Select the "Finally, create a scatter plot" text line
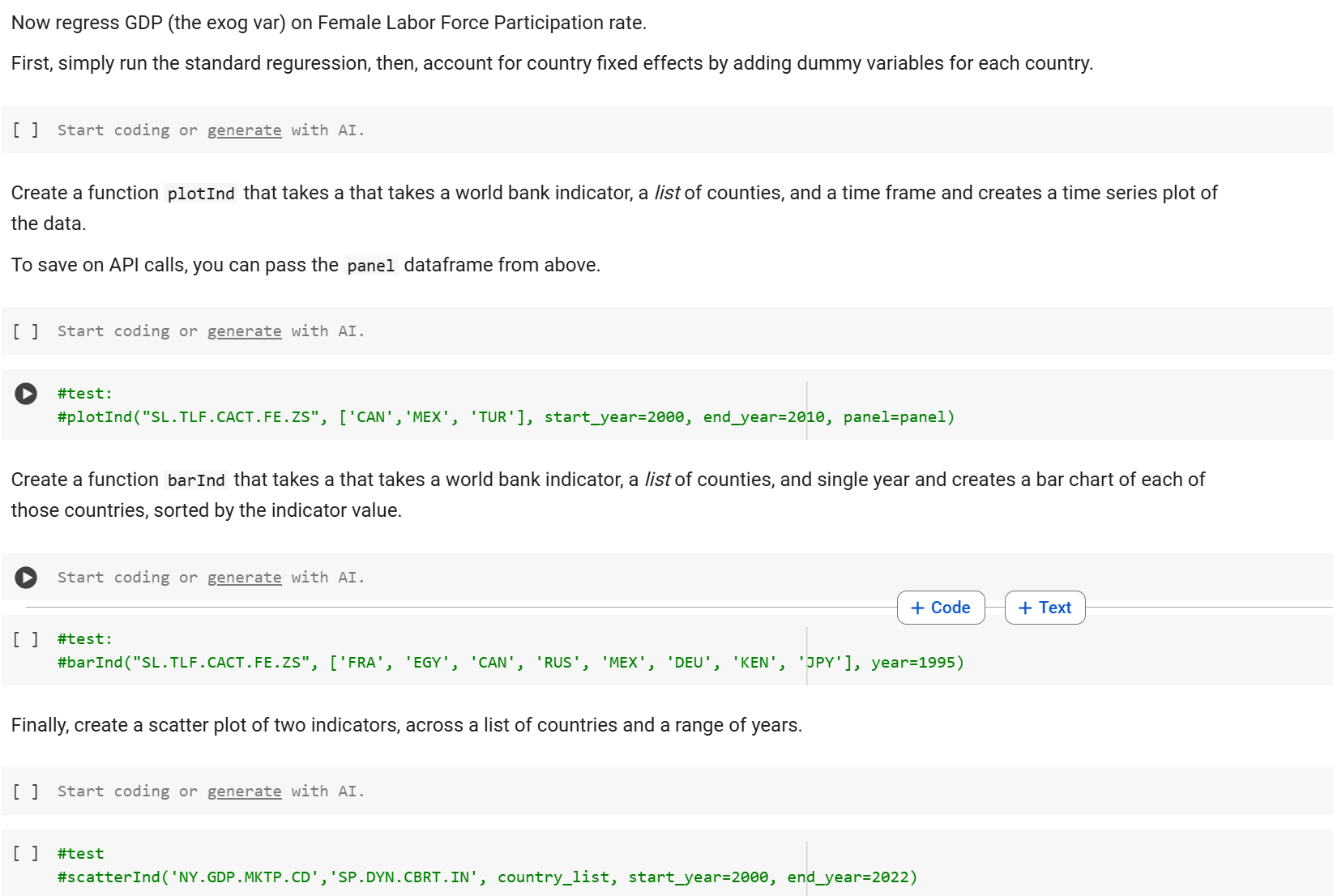 coord(407,725)
